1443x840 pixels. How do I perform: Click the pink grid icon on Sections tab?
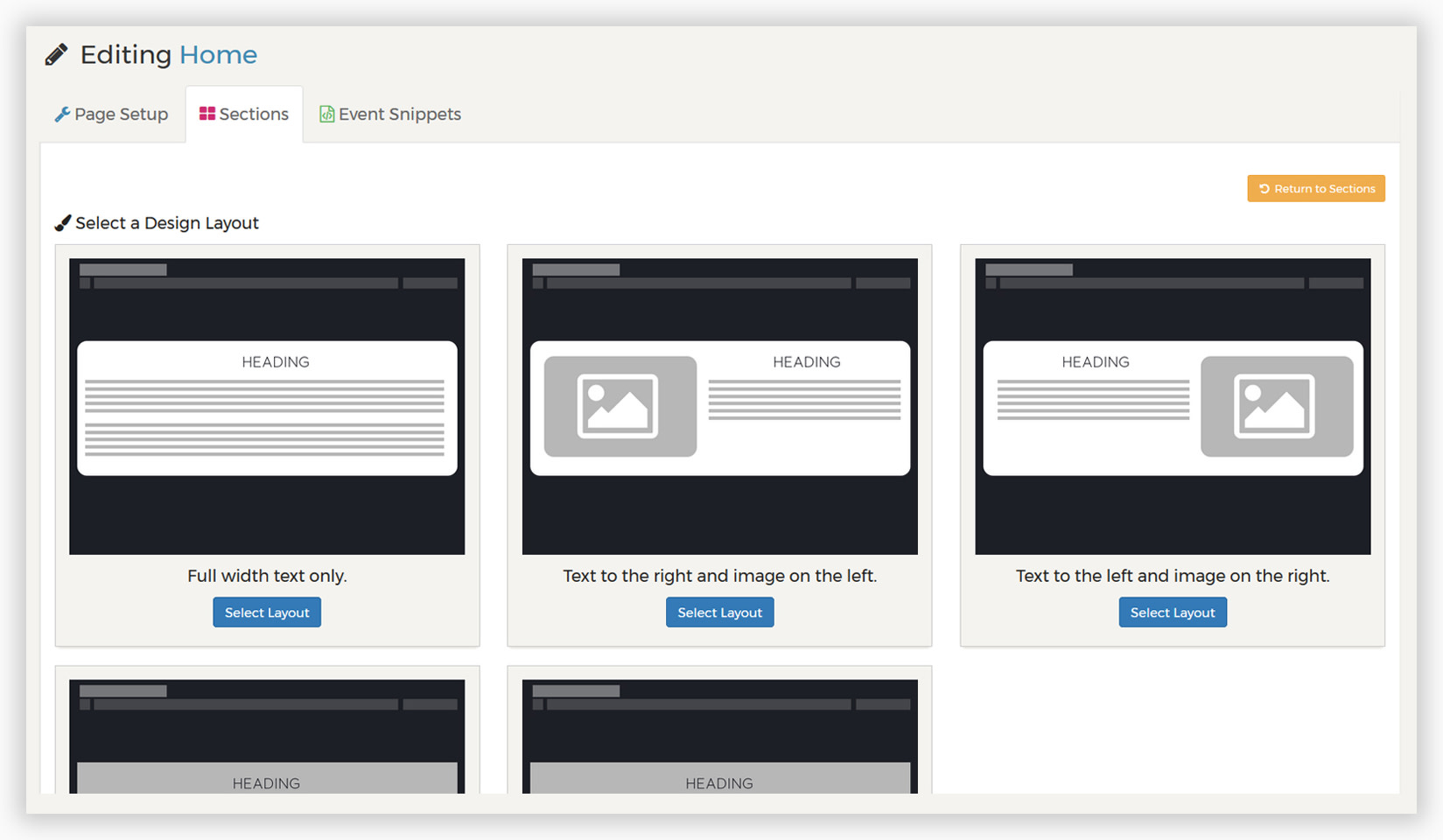[x=207, y=114]
